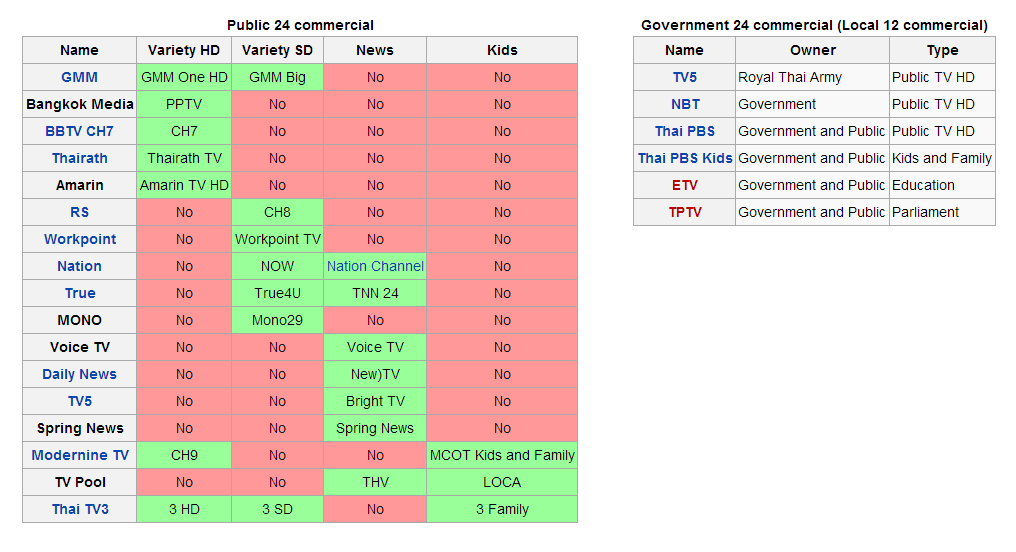This screenshot has width=1016, height=552.
Task: Open TV5 link in Government table
Action: 684,77
